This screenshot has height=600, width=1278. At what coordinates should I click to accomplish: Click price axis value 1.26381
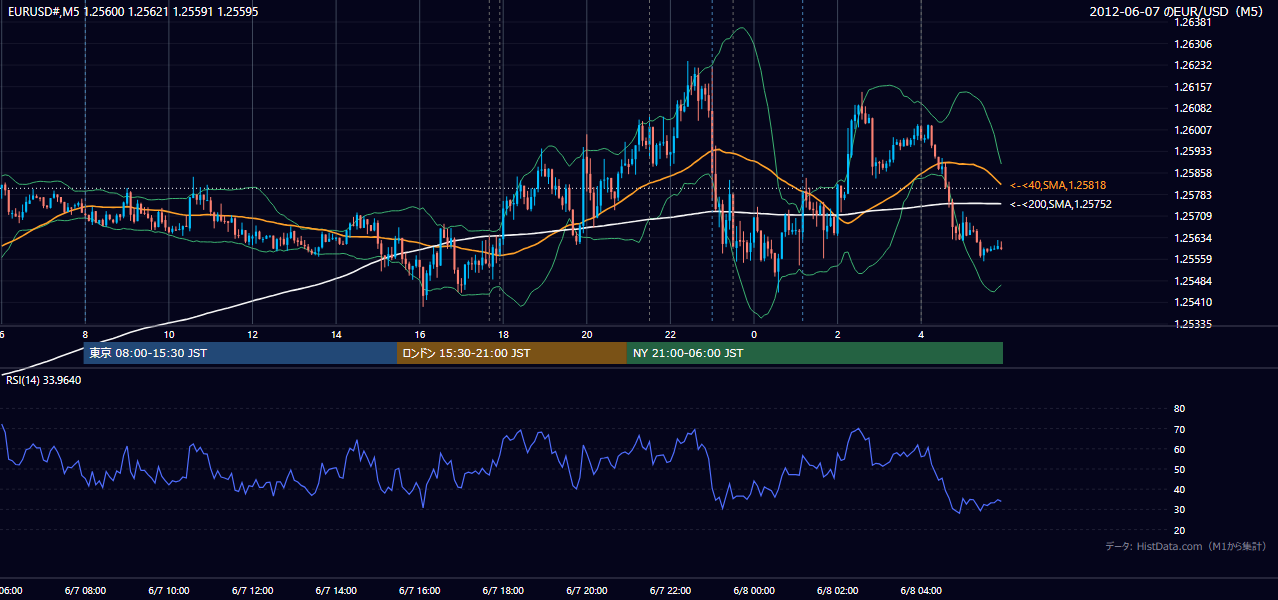point(1194,22)
